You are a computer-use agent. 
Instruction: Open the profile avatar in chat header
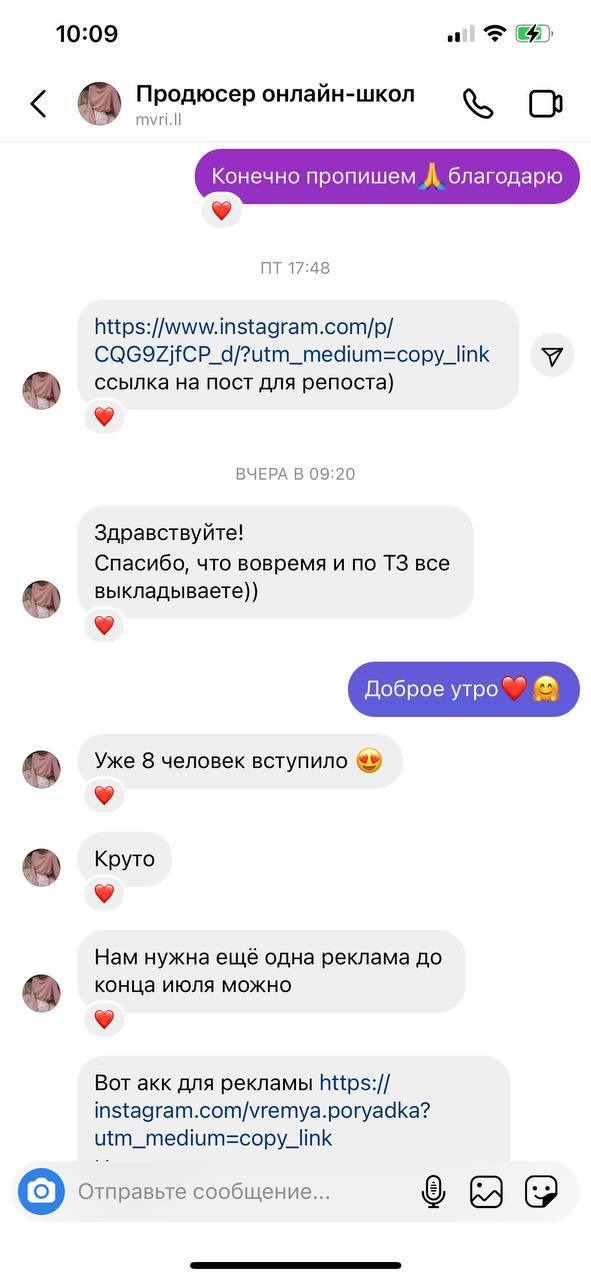(99, 104)
